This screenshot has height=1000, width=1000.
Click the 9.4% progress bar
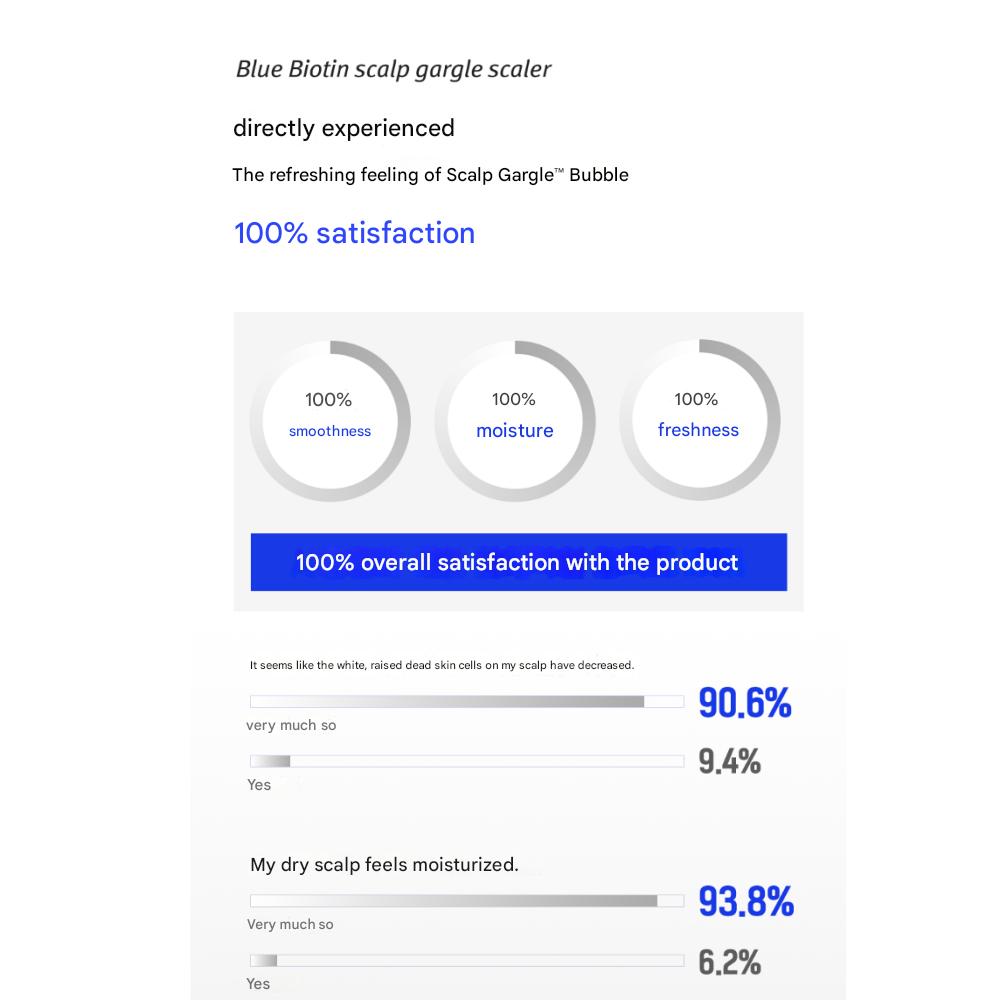pos(466,762)
